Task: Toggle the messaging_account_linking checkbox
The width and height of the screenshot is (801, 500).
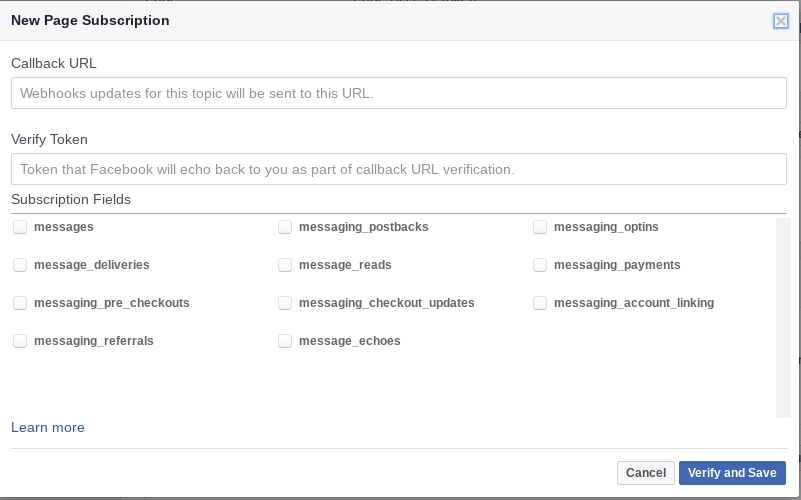Action: click(540, 303)
